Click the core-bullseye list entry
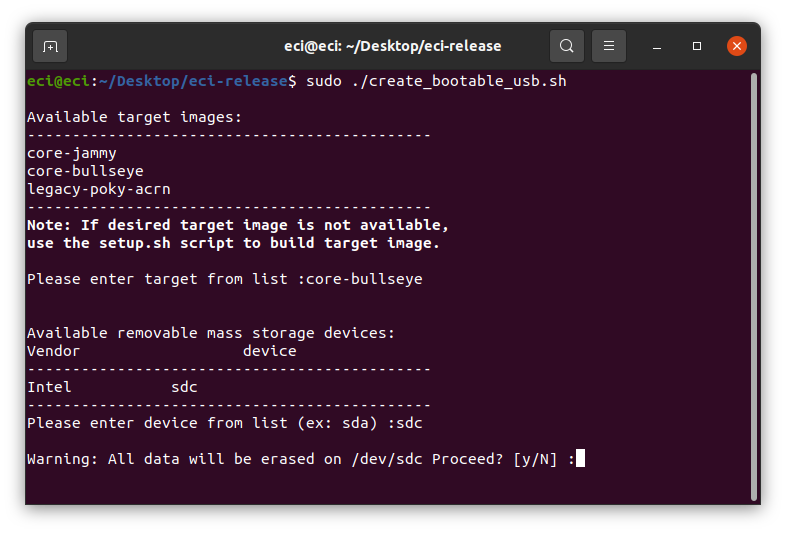This screenshot has width=786, height=533. tap(85, 171)
